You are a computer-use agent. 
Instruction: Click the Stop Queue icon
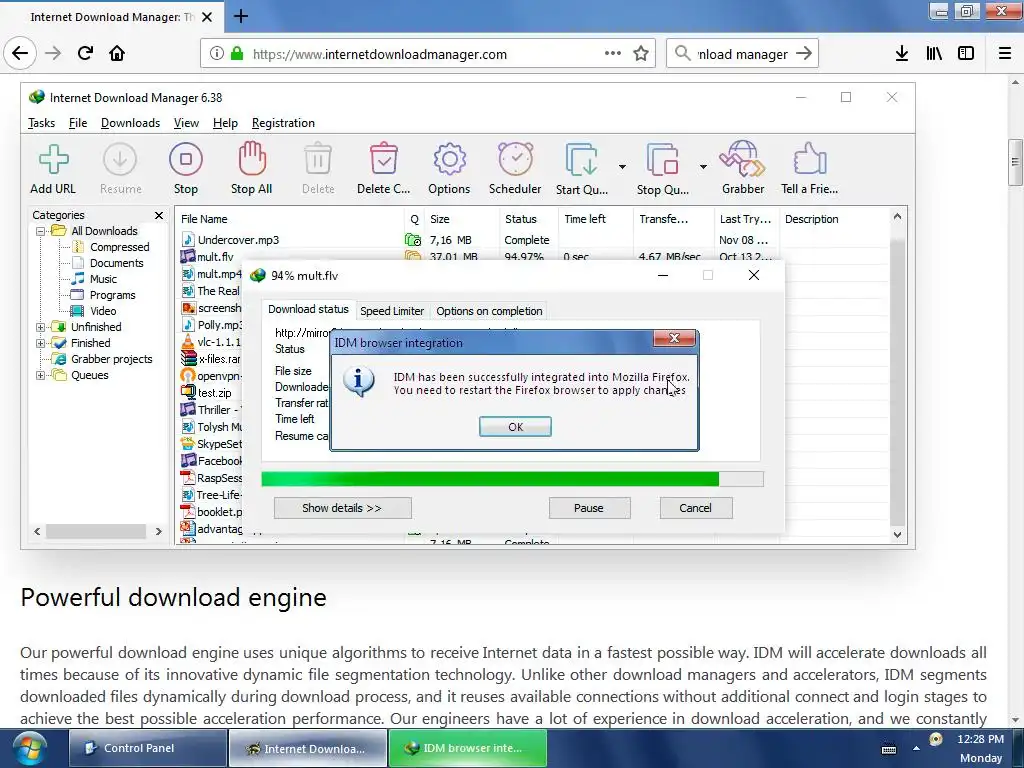[x=662, y=159]
